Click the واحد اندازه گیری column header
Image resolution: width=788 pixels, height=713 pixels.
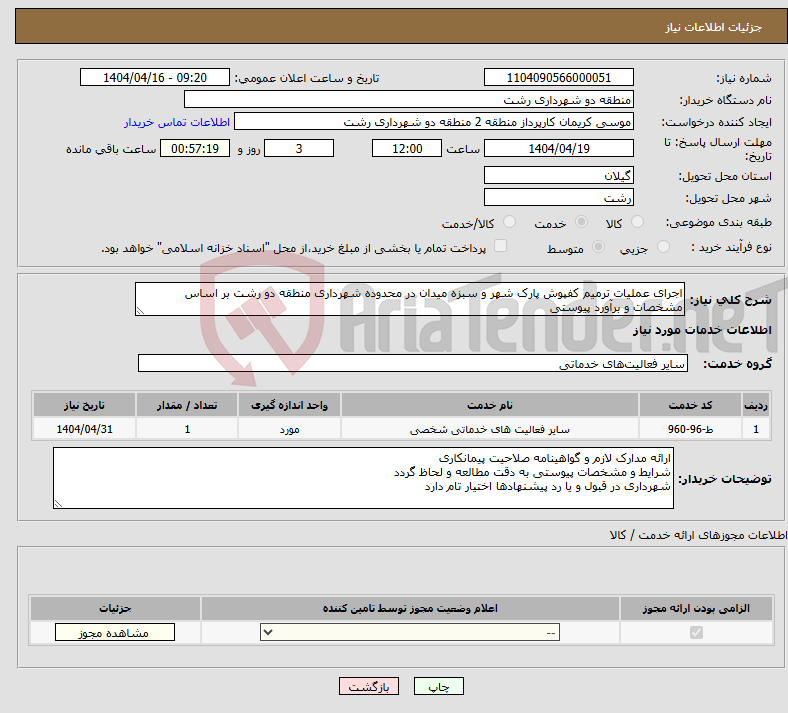289,405
